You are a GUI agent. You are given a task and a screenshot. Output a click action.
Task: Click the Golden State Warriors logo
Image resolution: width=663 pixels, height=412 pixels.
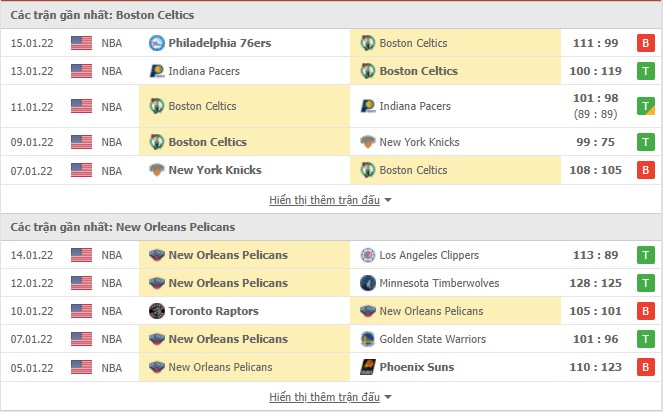(x=367, y=339)
